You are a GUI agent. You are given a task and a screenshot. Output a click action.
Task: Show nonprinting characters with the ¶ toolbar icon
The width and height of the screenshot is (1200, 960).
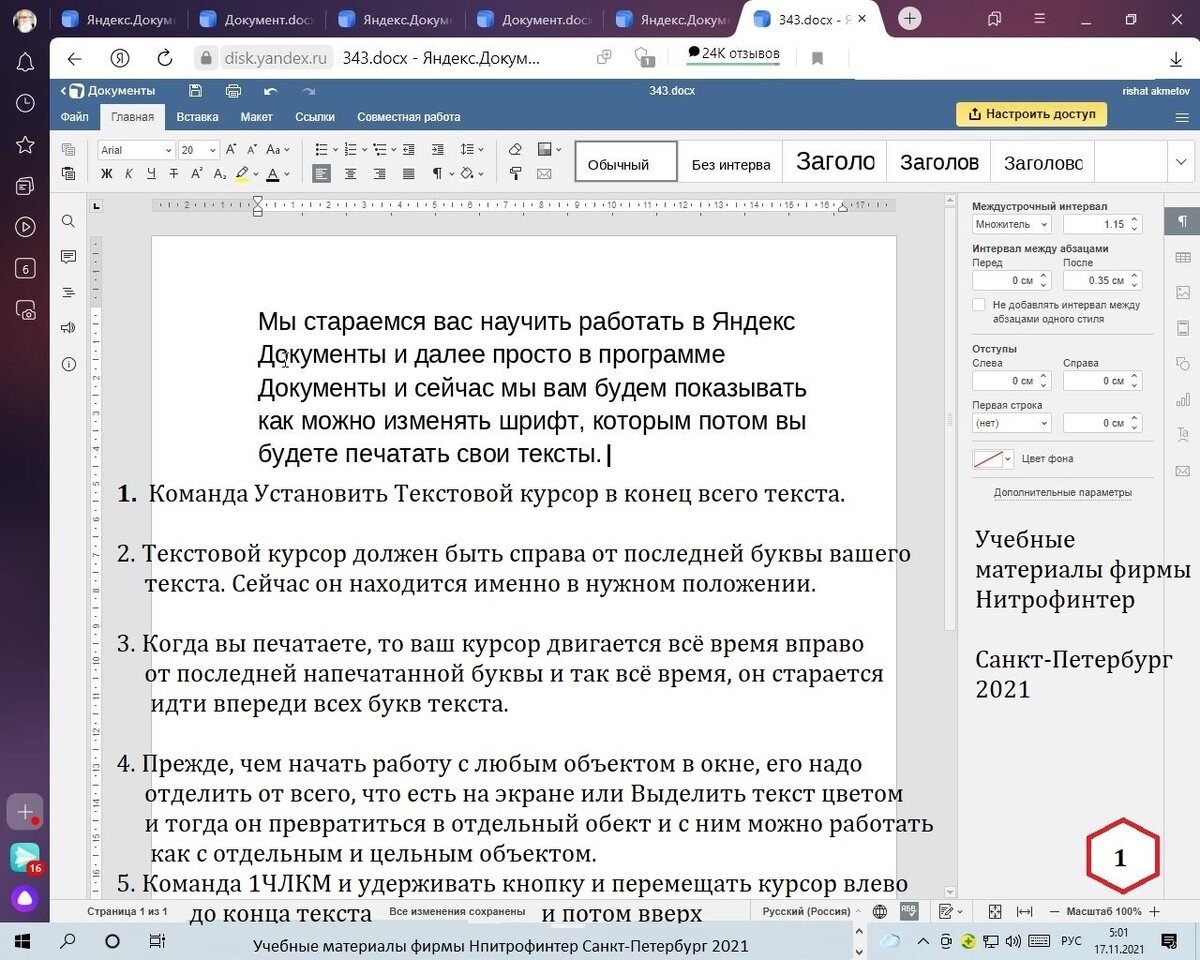tap(435, 174)
